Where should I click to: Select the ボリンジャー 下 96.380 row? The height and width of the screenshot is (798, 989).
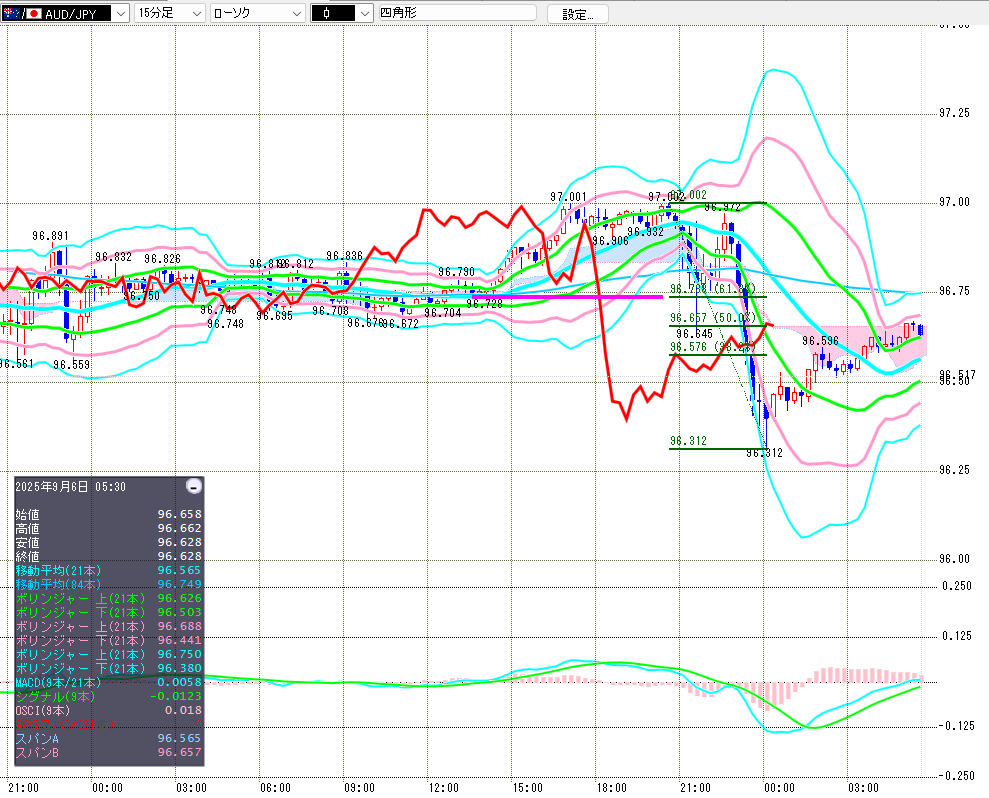click(x=108, y=668)
